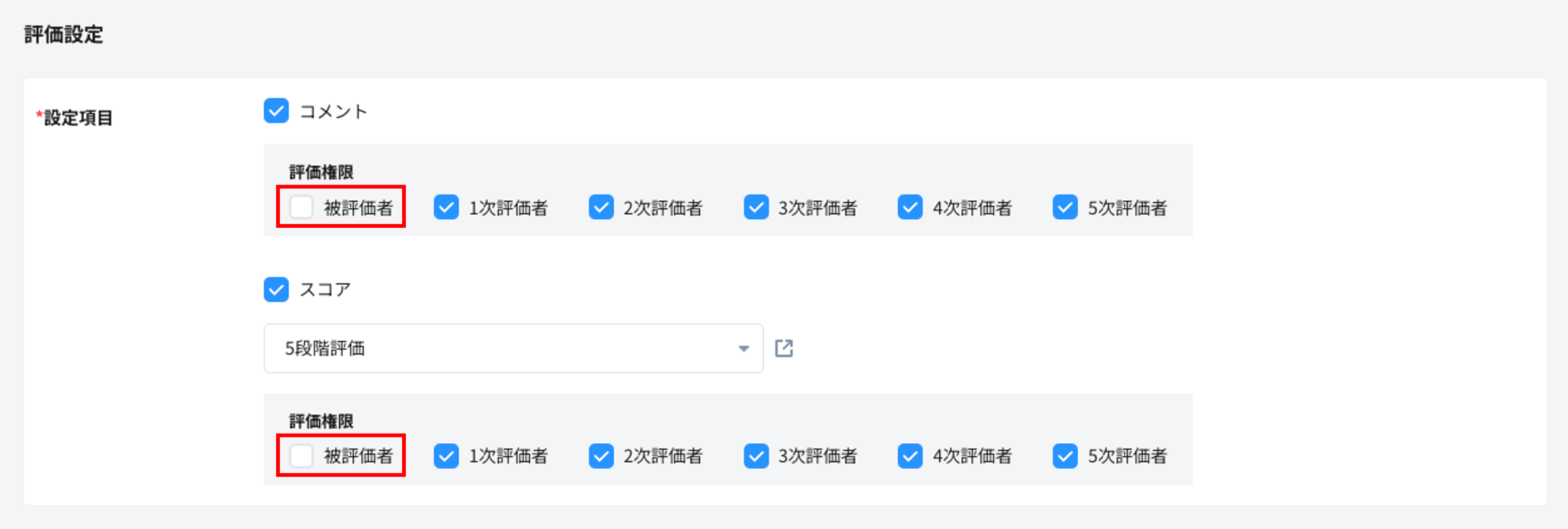
Task: Disable 2次評価者 under comment permissions
Action: click(x=601, y=208)
